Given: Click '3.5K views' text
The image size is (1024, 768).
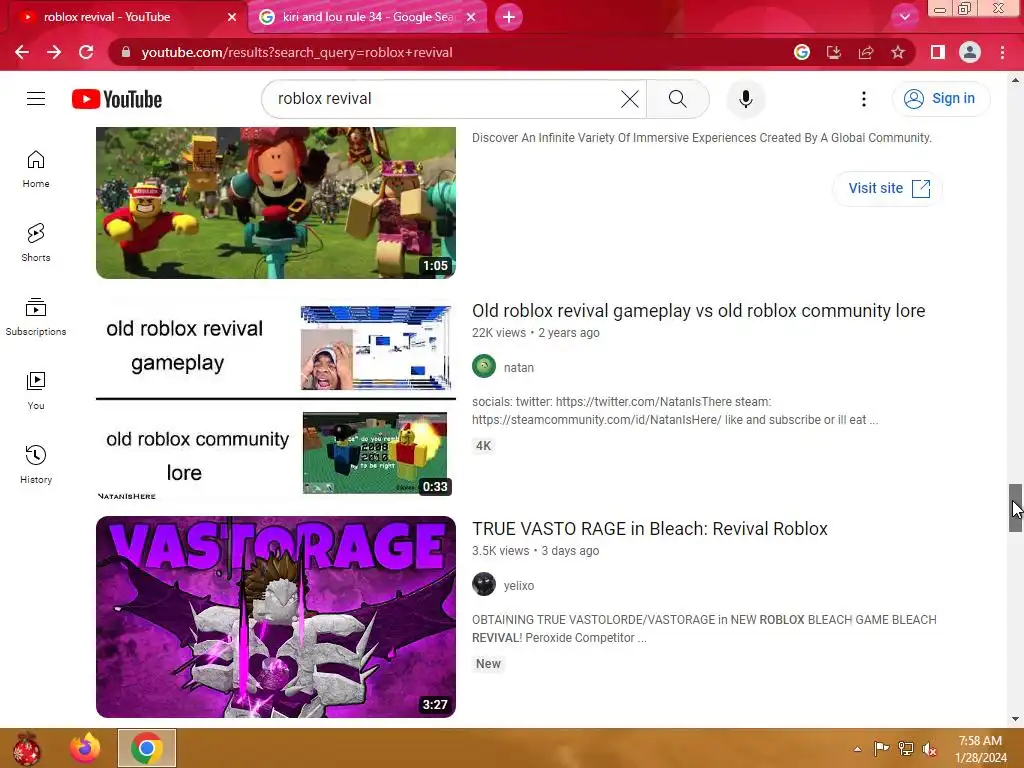Looking at the screenshot, I should click(501, 551).
